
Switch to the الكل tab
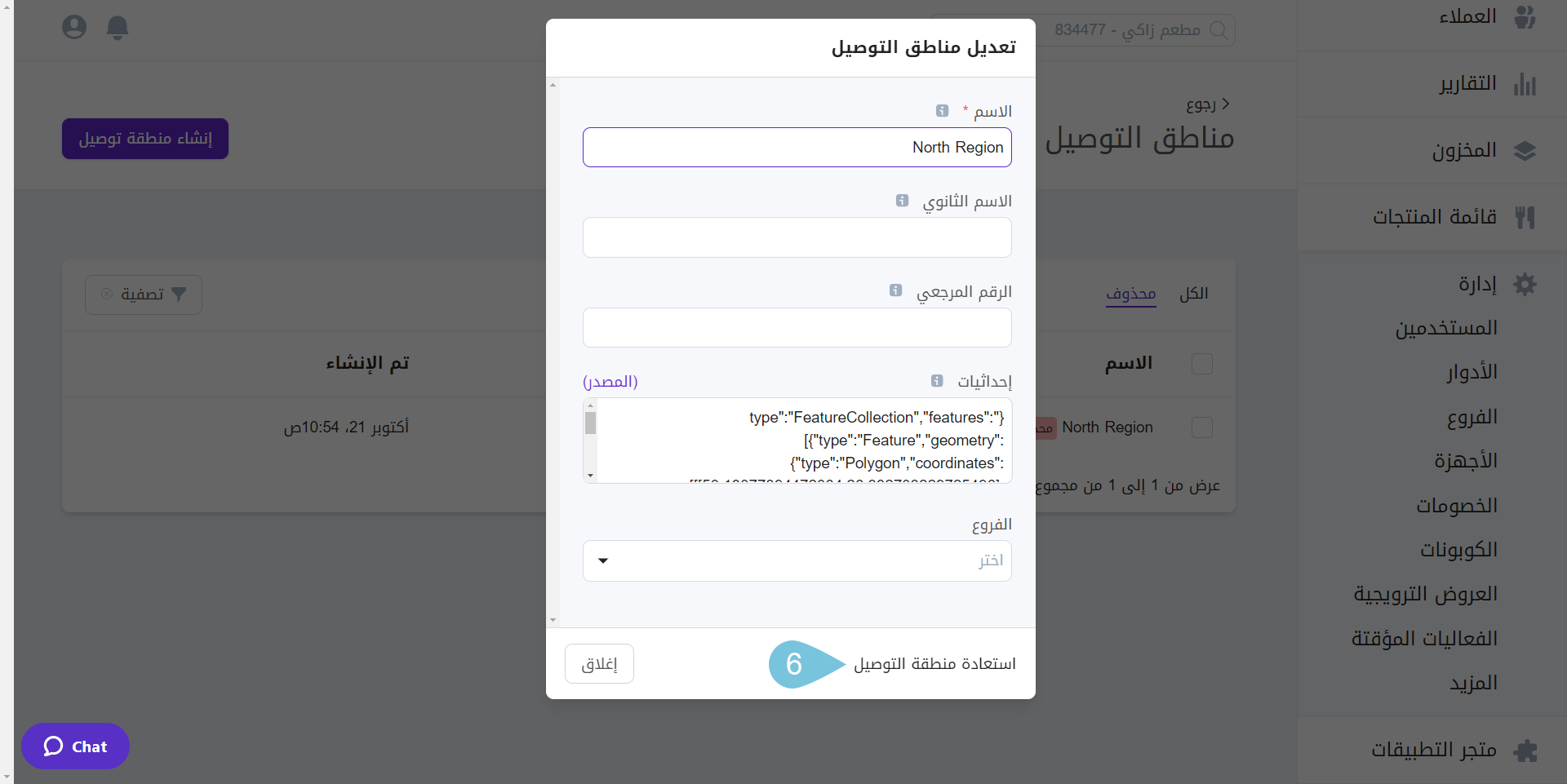click(1193, 294)
